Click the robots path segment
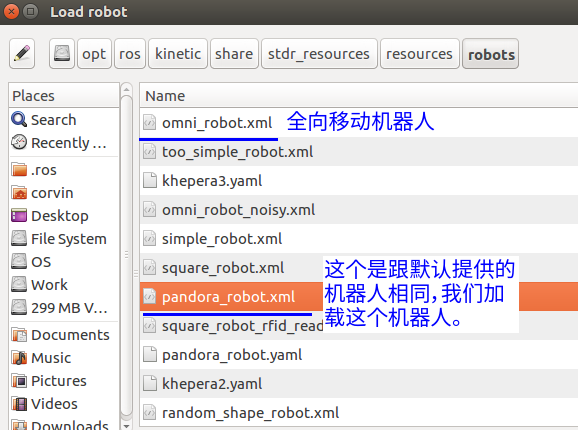The height and width of the screenshot is (430, 578). point(491,54)
